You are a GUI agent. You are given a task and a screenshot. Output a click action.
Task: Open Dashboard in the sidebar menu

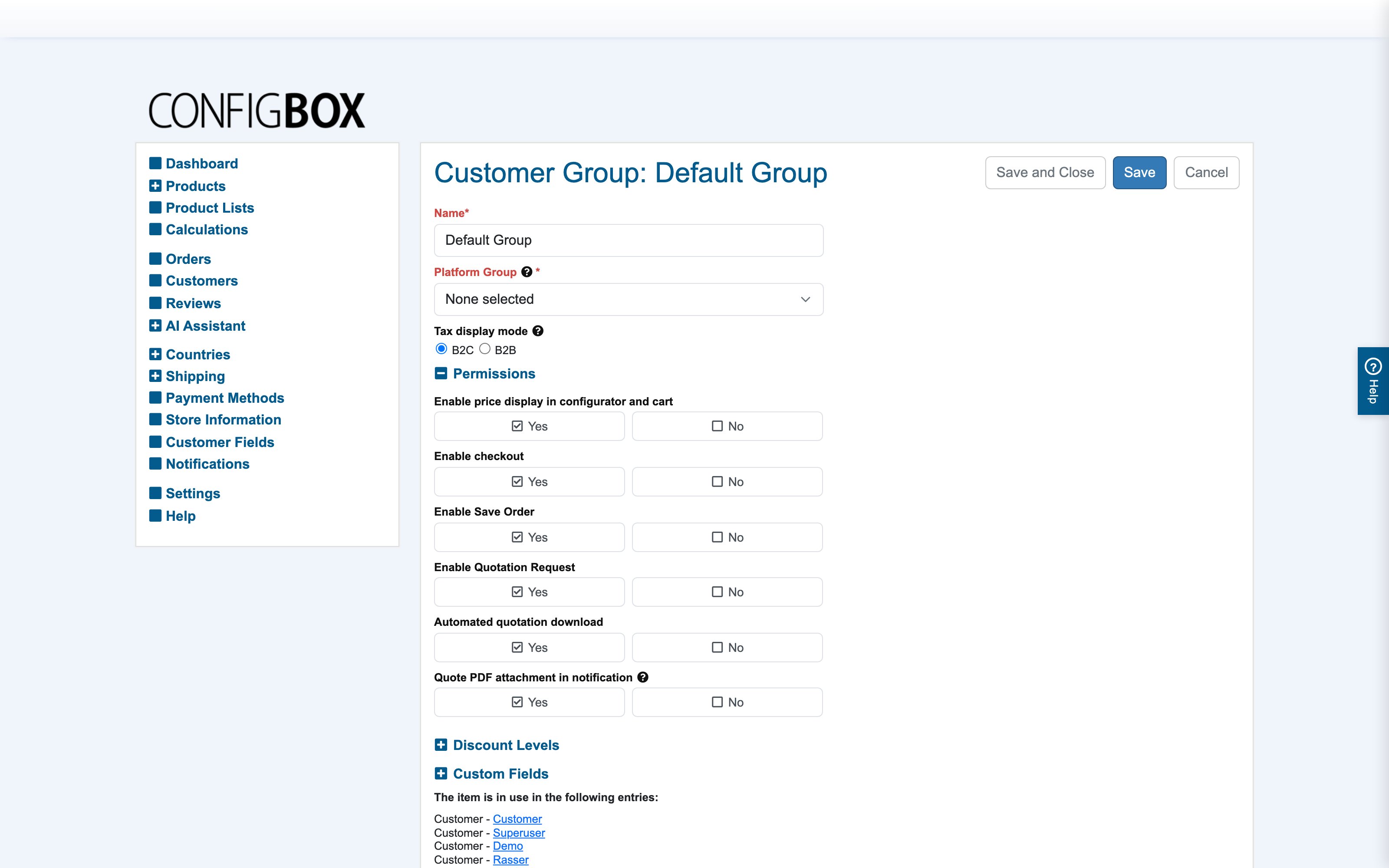[x=201, y=164]
